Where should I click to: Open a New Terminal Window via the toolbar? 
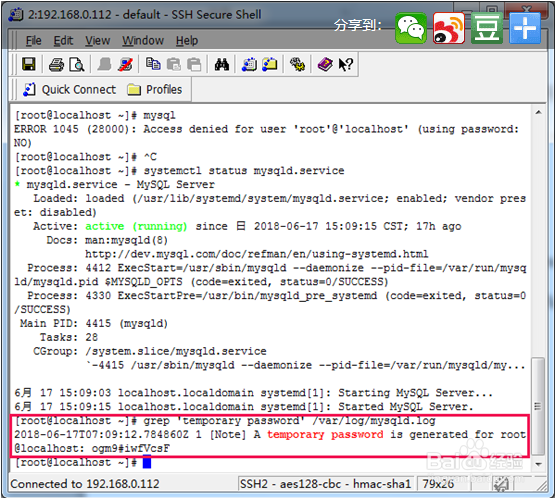249,65
